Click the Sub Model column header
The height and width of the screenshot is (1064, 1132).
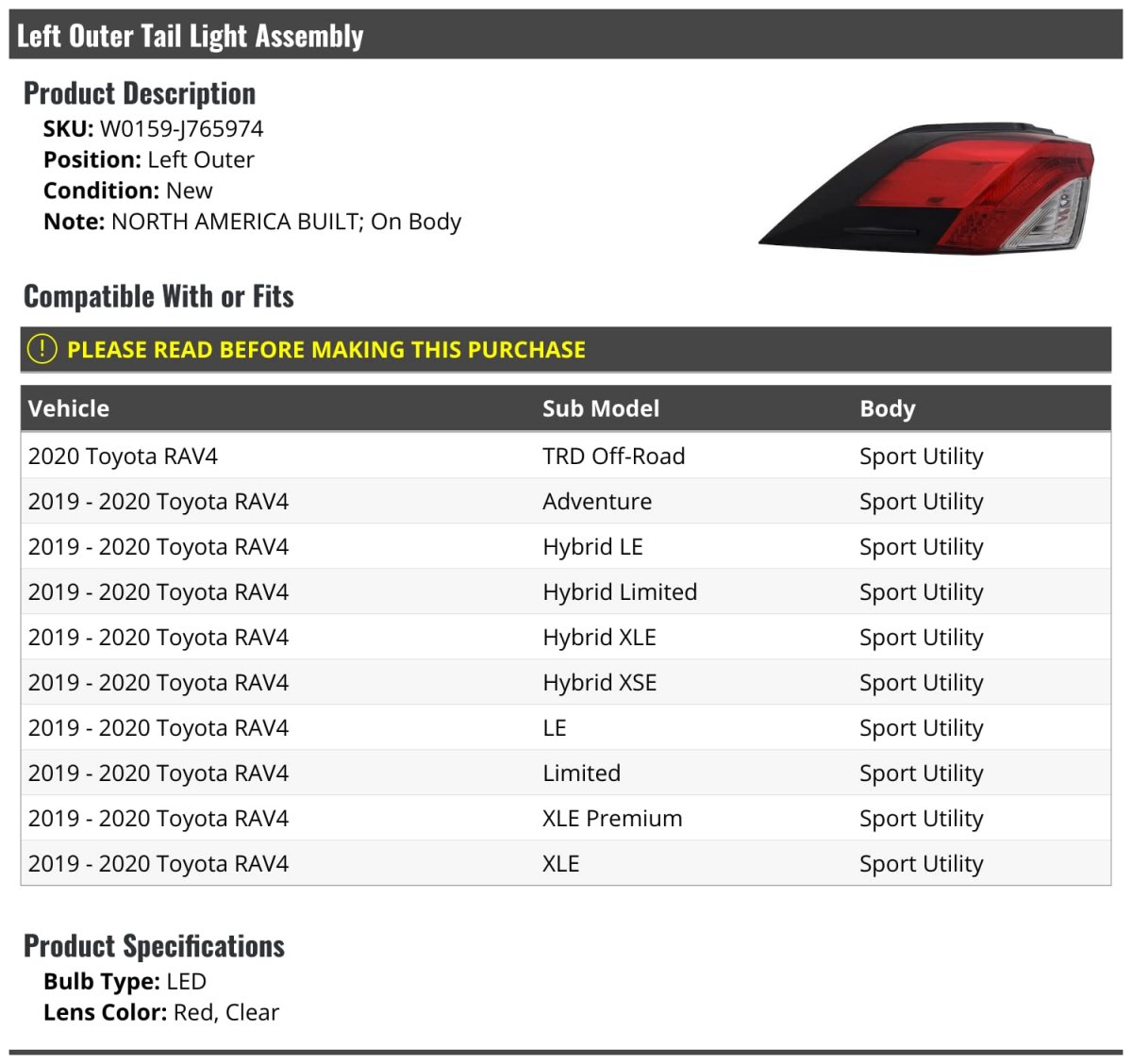coord(601,408)
